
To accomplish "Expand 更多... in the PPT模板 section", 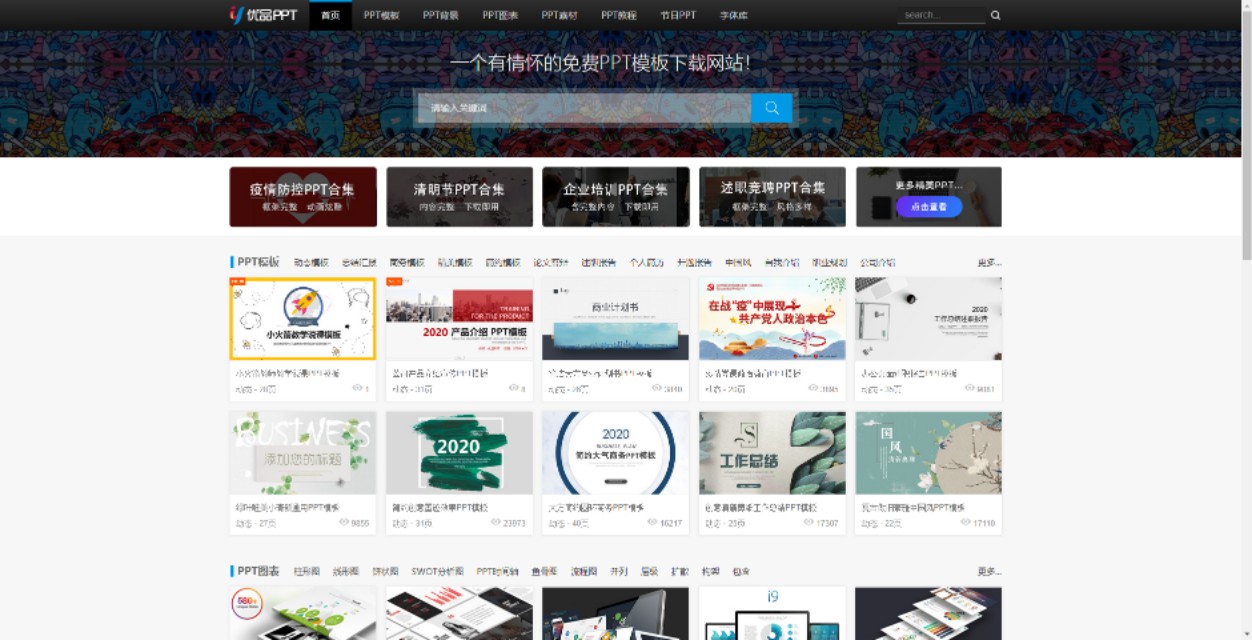I will (x=989, y=262).
